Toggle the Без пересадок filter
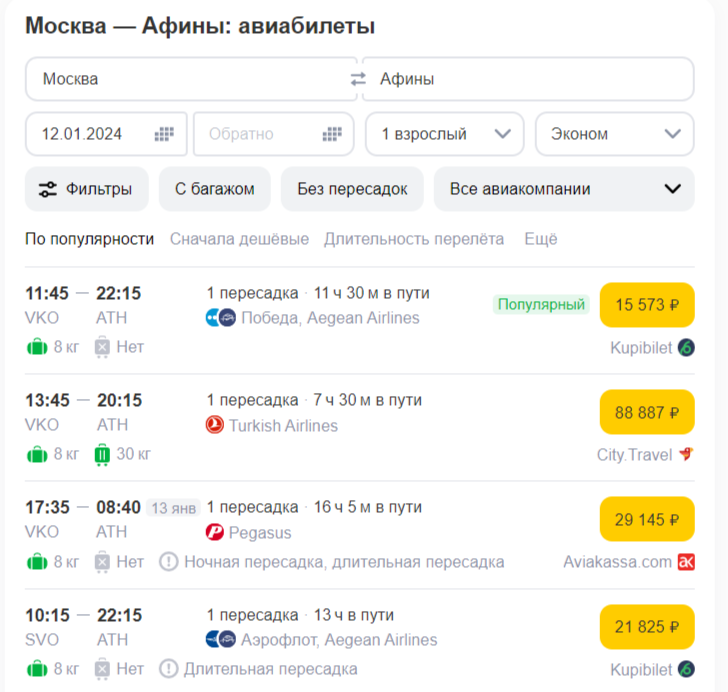The width and height of the screenshot is (728, 692). (352, 189)
